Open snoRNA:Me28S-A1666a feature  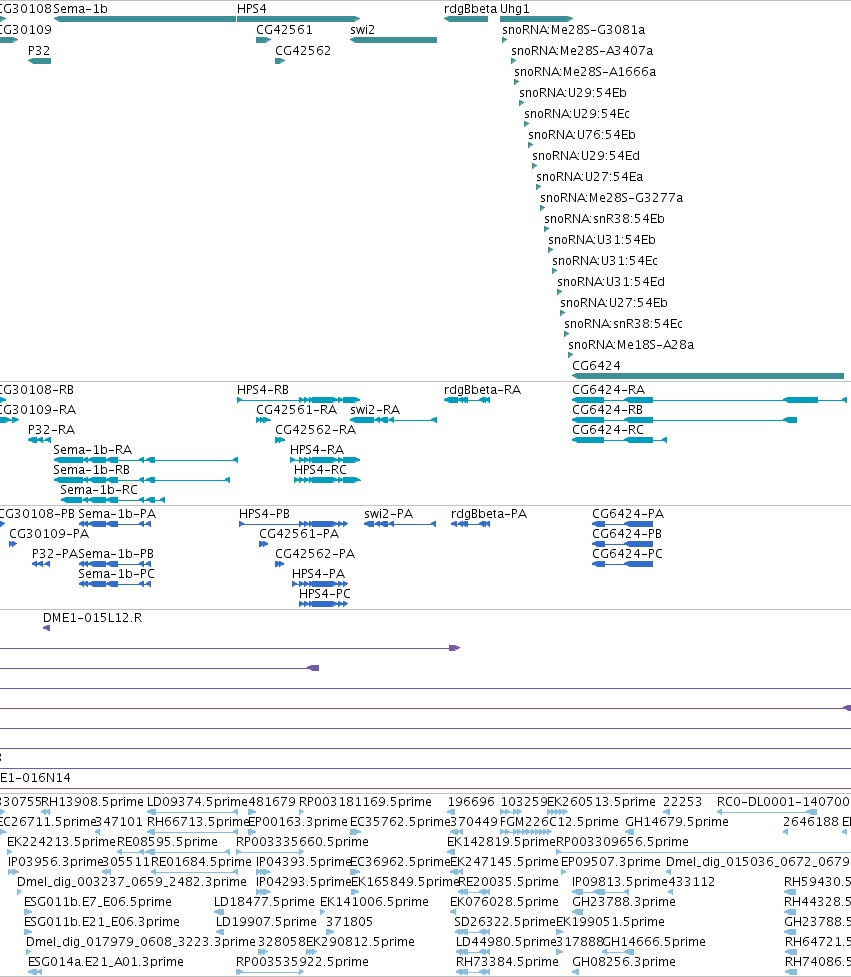click(x=516, y=82)
